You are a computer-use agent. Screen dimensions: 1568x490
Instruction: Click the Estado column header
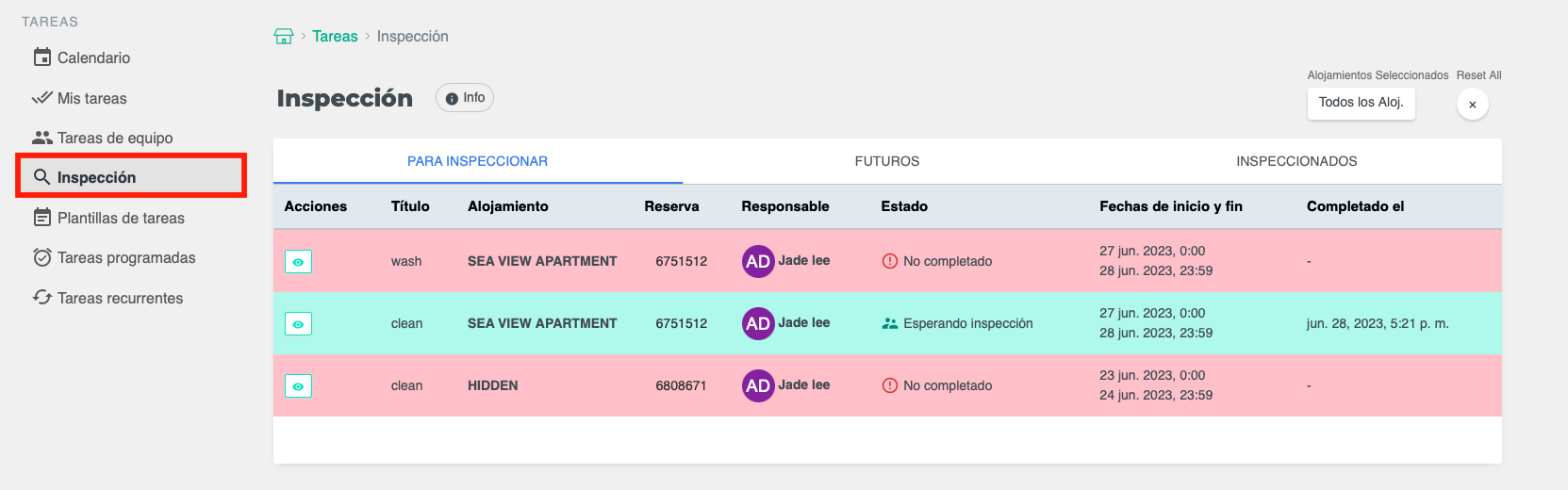click(903, 206)
